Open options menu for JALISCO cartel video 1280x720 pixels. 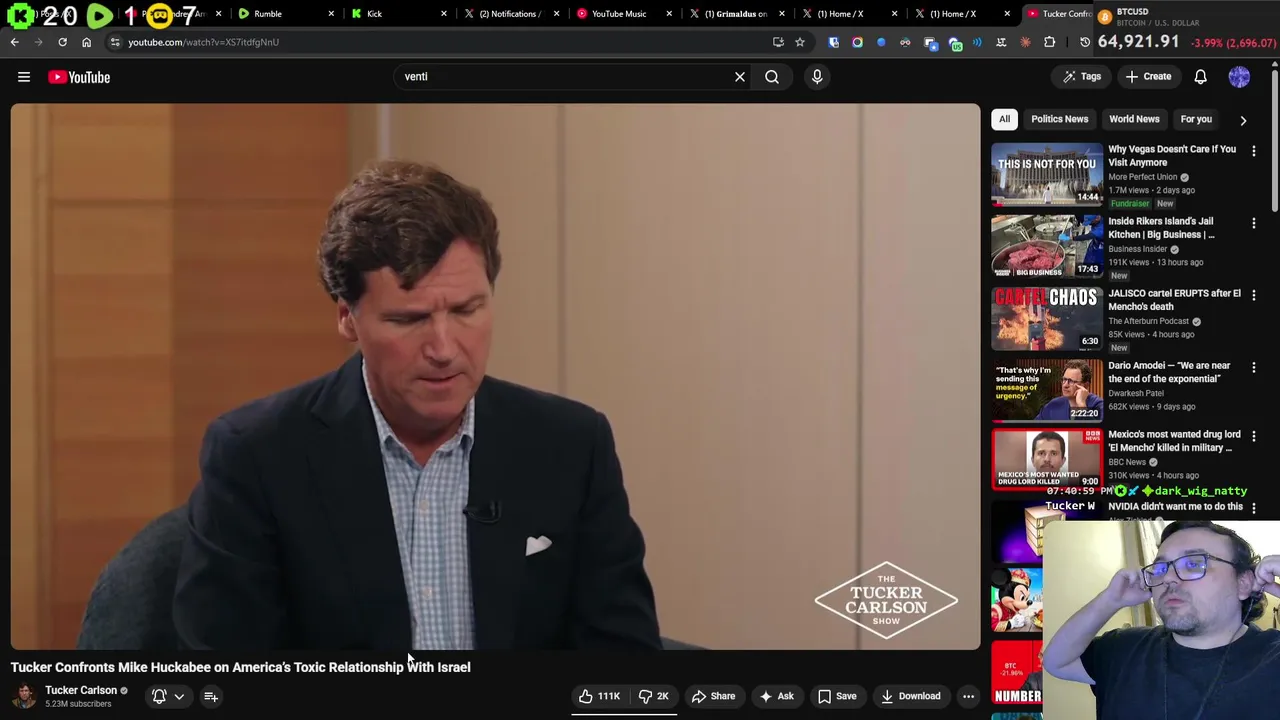pos(1254,295)
